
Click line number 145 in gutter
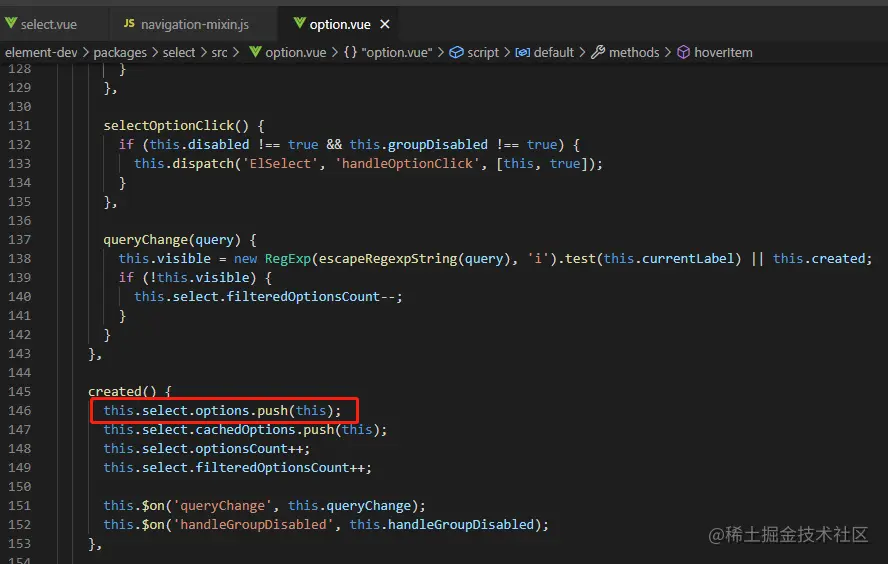(19, 391)
